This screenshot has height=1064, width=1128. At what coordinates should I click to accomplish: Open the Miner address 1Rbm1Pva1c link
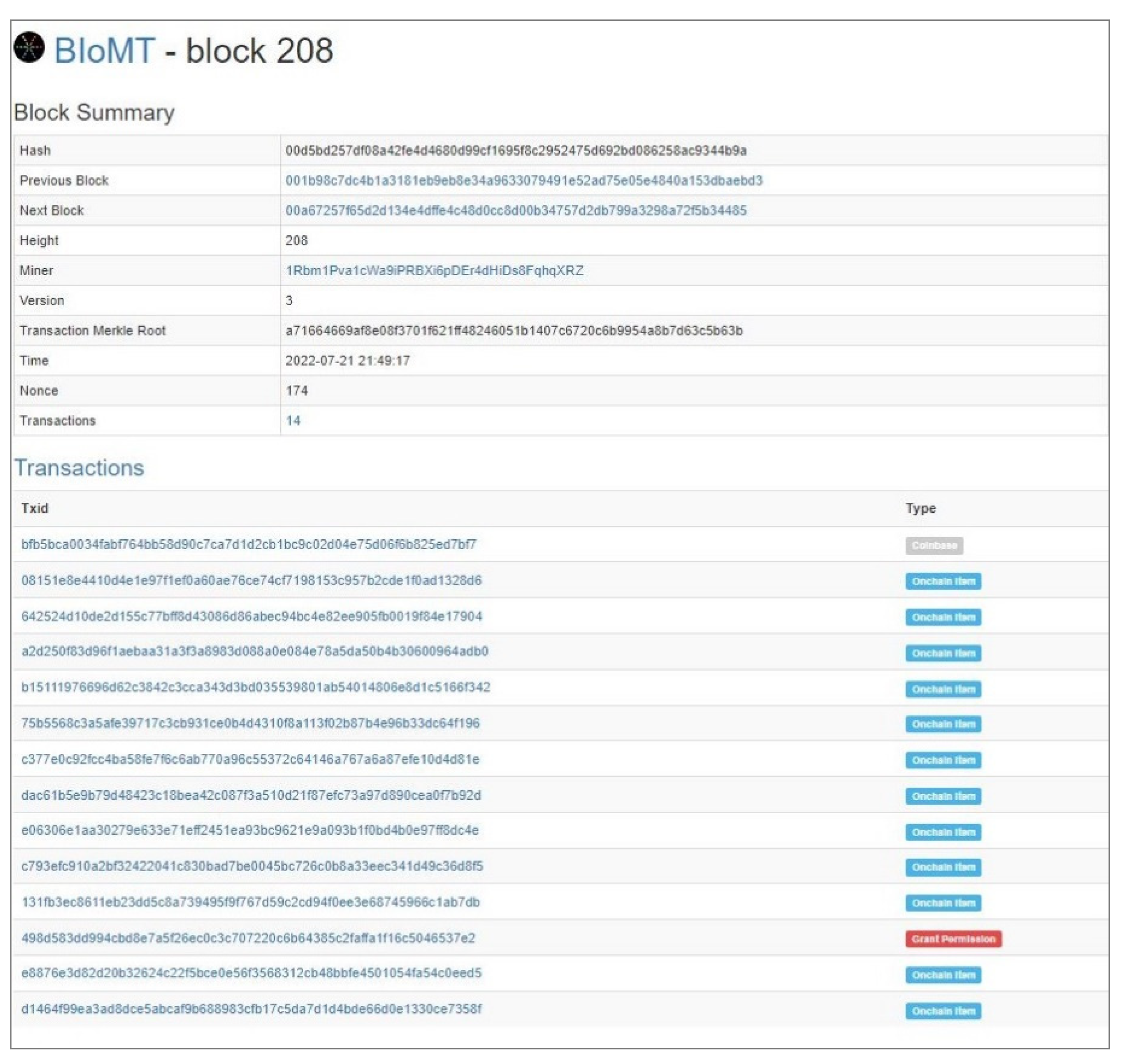(434, 271)
